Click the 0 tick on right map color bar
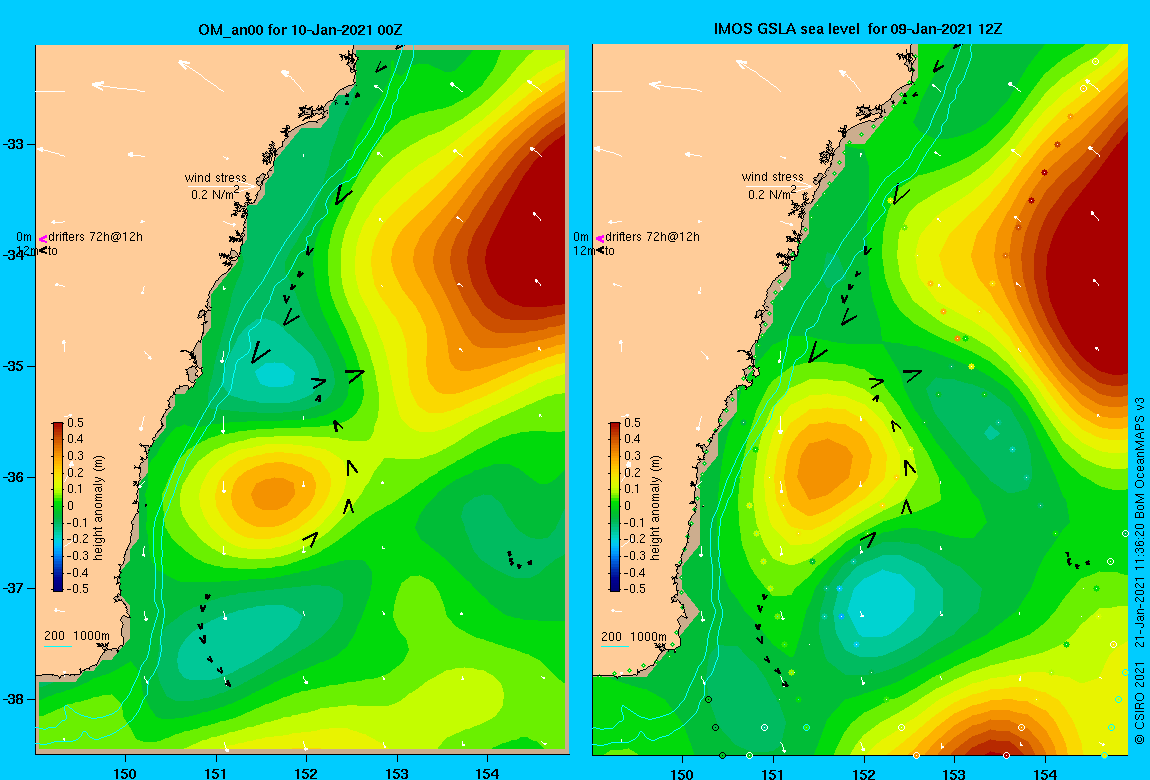1150x780 pixels. click(628, 506)
